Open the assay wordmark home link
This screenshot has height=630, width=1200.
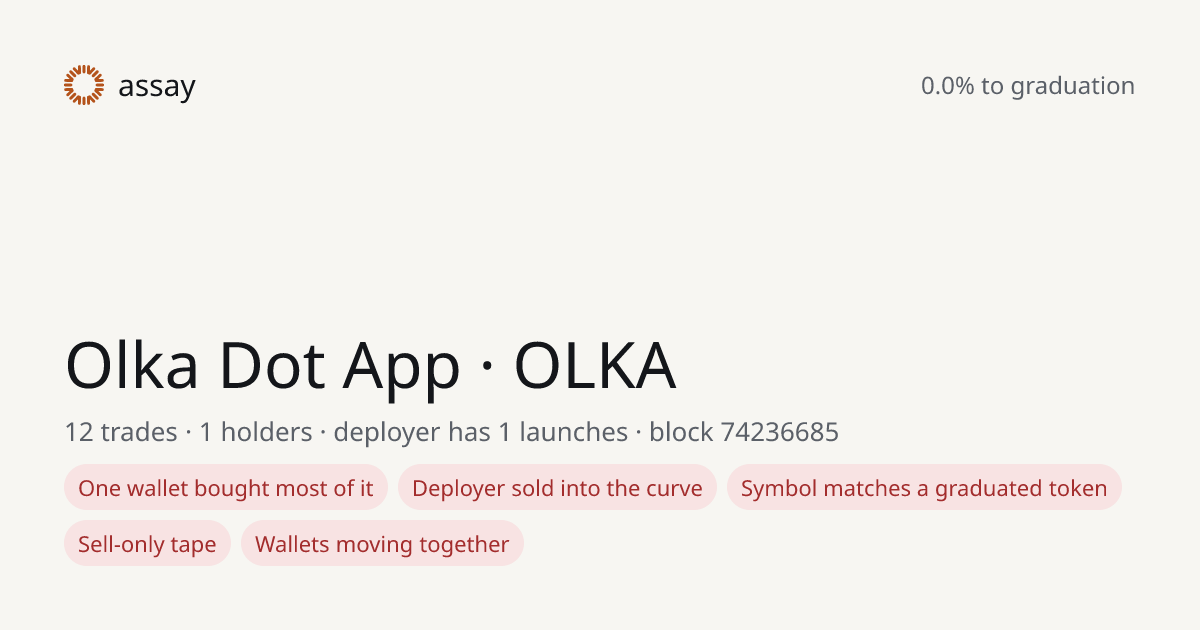156,87
